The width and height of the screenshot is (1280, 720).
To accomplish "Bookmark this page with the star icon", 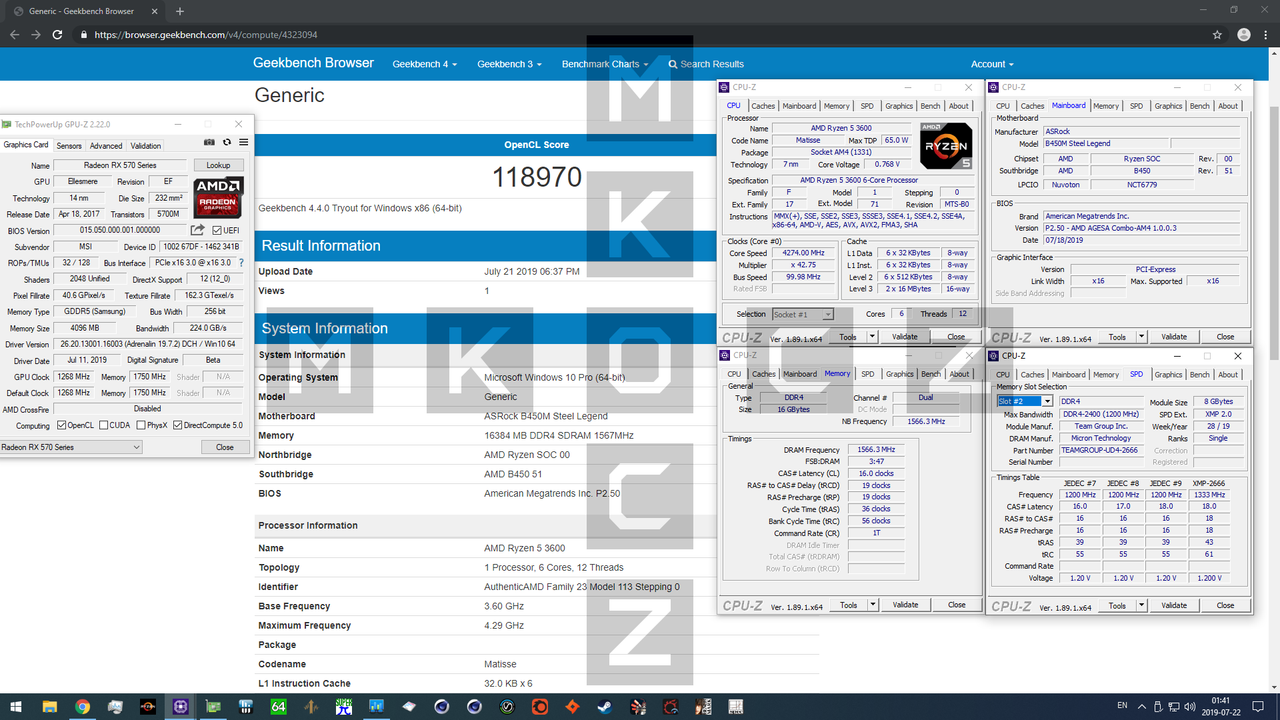I will coord(1217,34).
